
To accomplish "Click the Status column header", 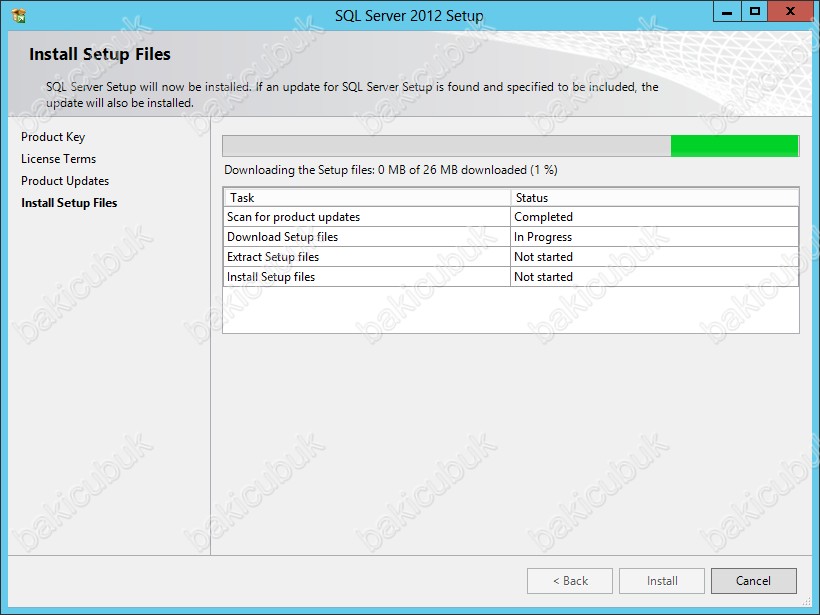I will [x=655, y=198].
